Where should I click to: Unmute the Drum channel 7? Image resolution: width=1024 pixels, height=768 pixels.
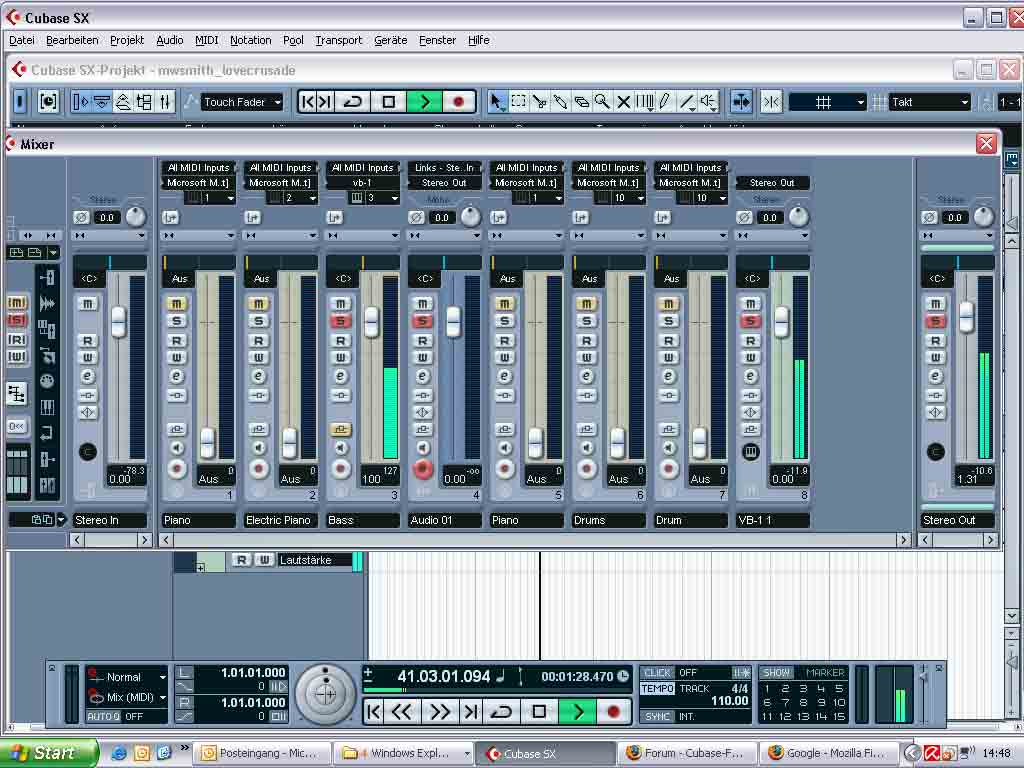(x=668, y=304)
